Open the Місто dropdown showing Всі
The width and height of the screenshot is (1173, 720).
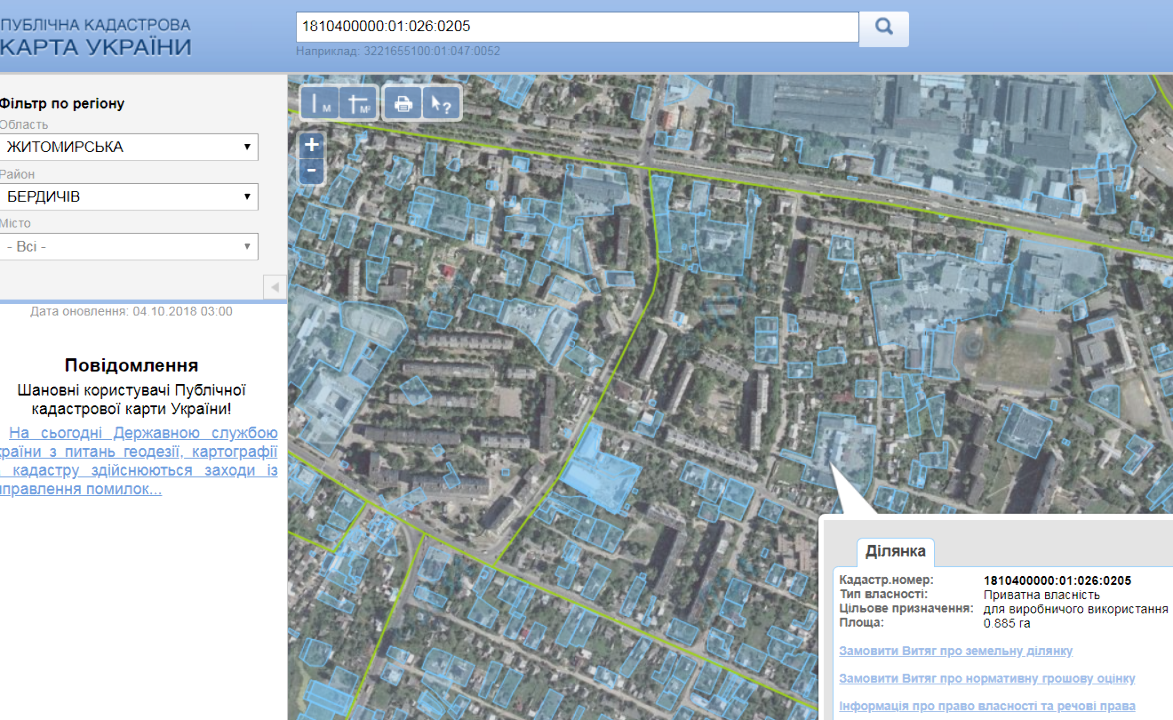coord(128,246)
